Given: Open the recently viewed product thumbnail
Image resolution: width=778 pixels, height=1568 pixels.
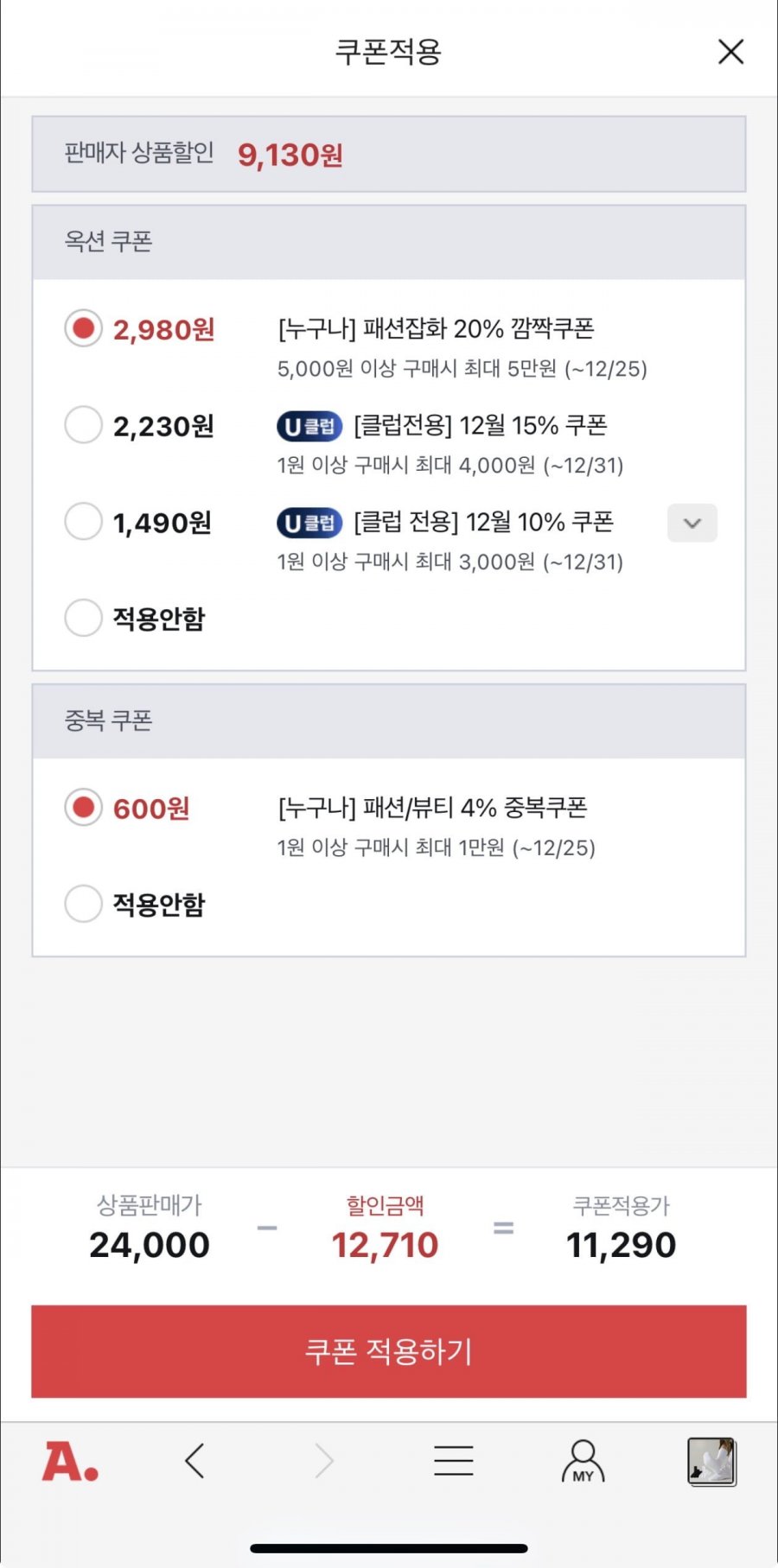Looking at the screenshot, I should 711,1461.
